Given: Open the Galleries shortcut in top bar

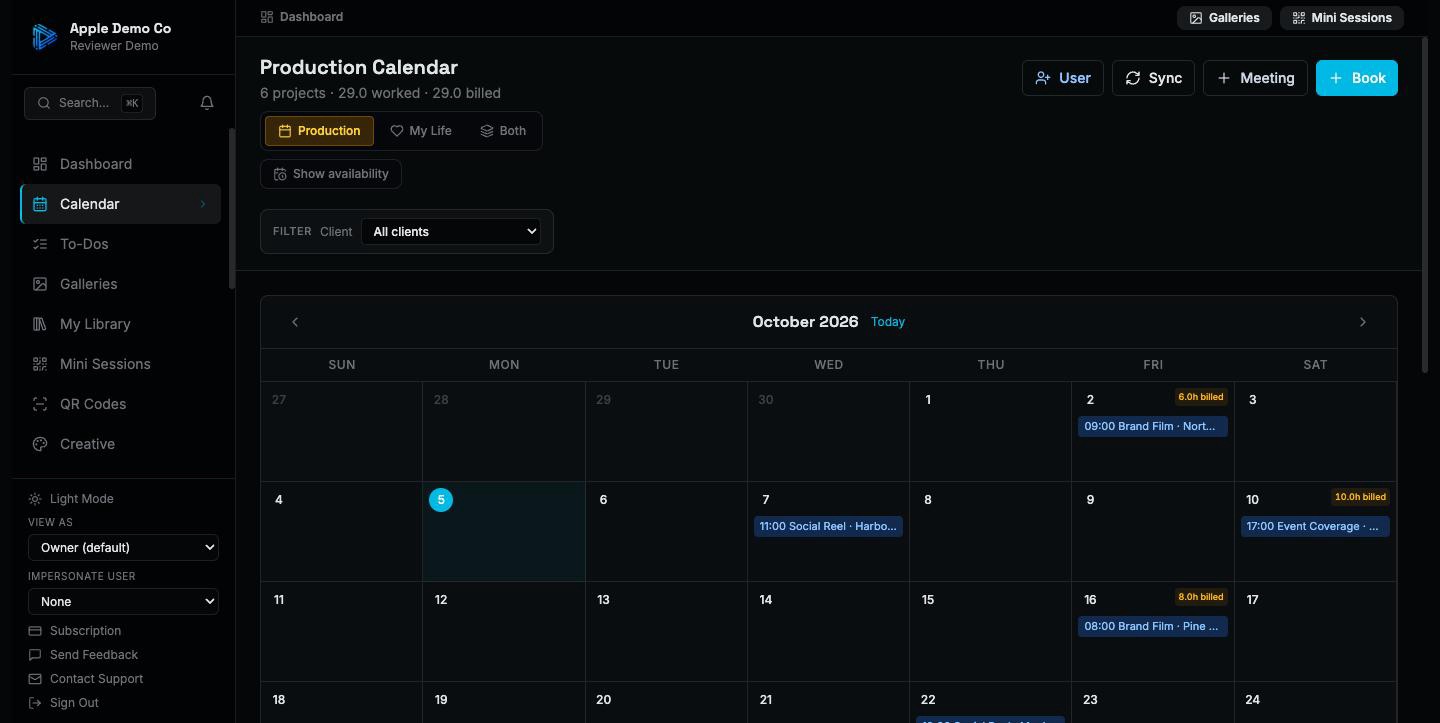Looking at the screenshot, I should pos(1224,18).
